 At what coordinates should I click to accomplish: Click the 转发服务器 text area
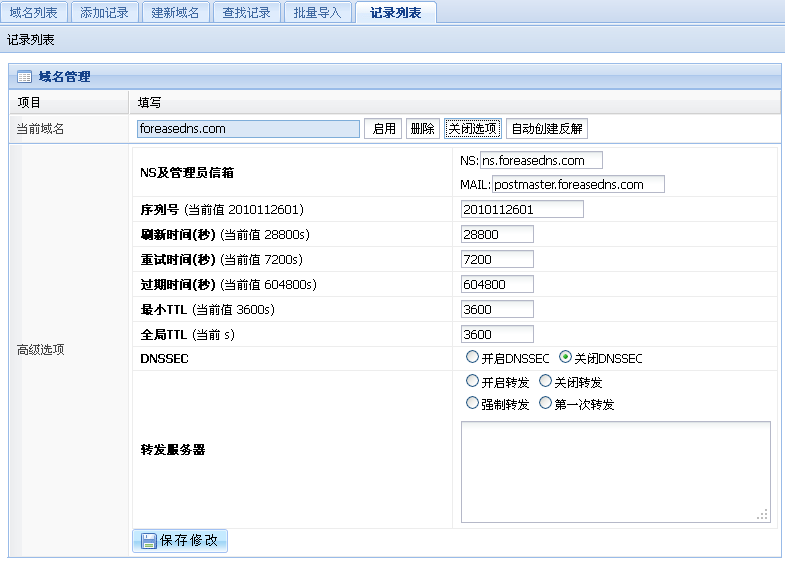tap(616, 472)
